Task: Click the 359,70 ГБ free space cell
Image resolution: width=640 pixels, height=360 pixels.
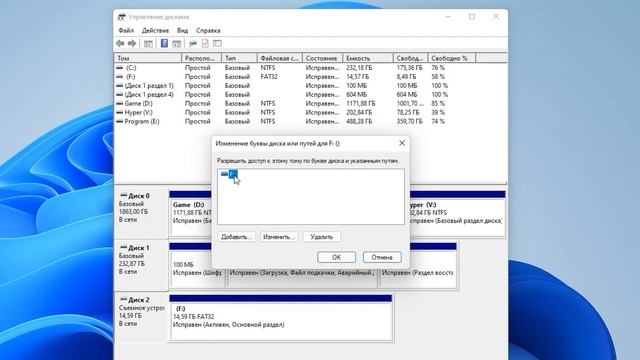Action: click(409, 122)
